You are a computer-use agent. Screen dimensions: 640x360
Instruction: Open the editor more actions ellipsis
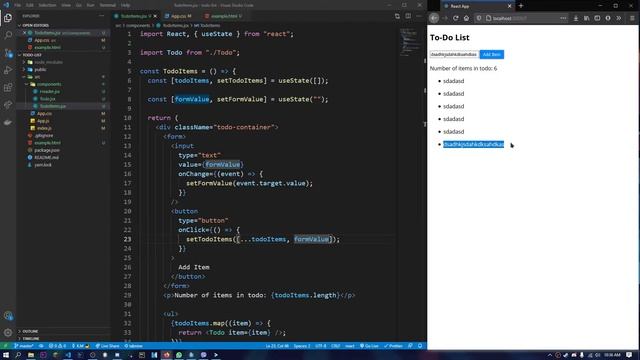click(x=419, y=16)
